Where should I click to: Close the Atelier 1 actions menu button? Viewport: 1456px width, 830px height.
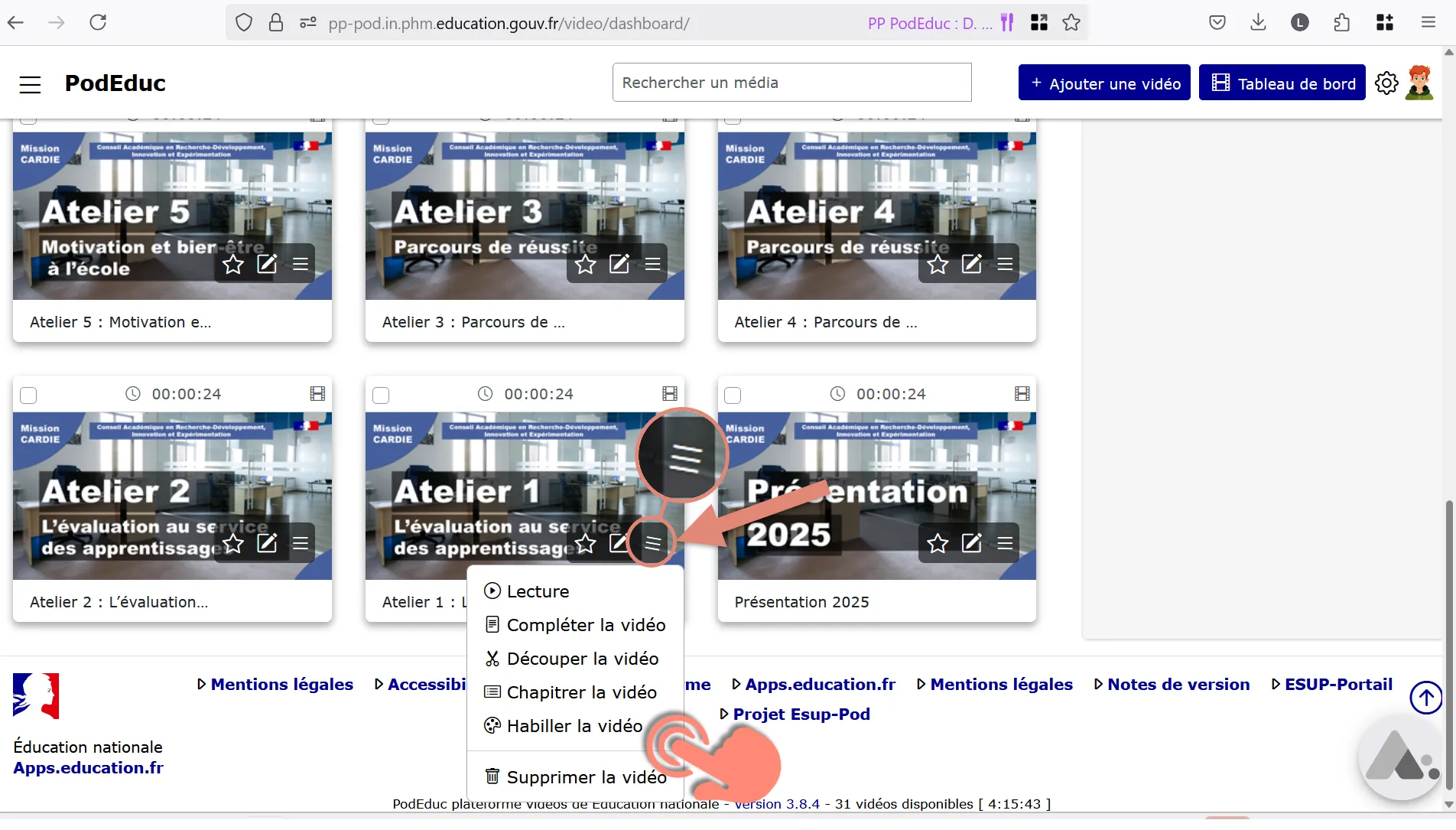(x=653, y=544)
